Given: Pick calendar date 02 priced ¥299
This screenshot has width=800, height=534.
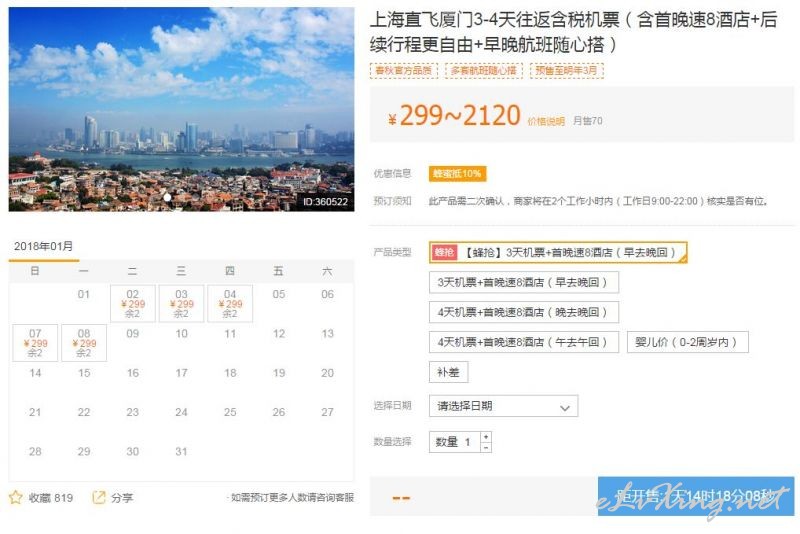Looking at the screenshot, I should pyautogui.click(x=133, y=303).
